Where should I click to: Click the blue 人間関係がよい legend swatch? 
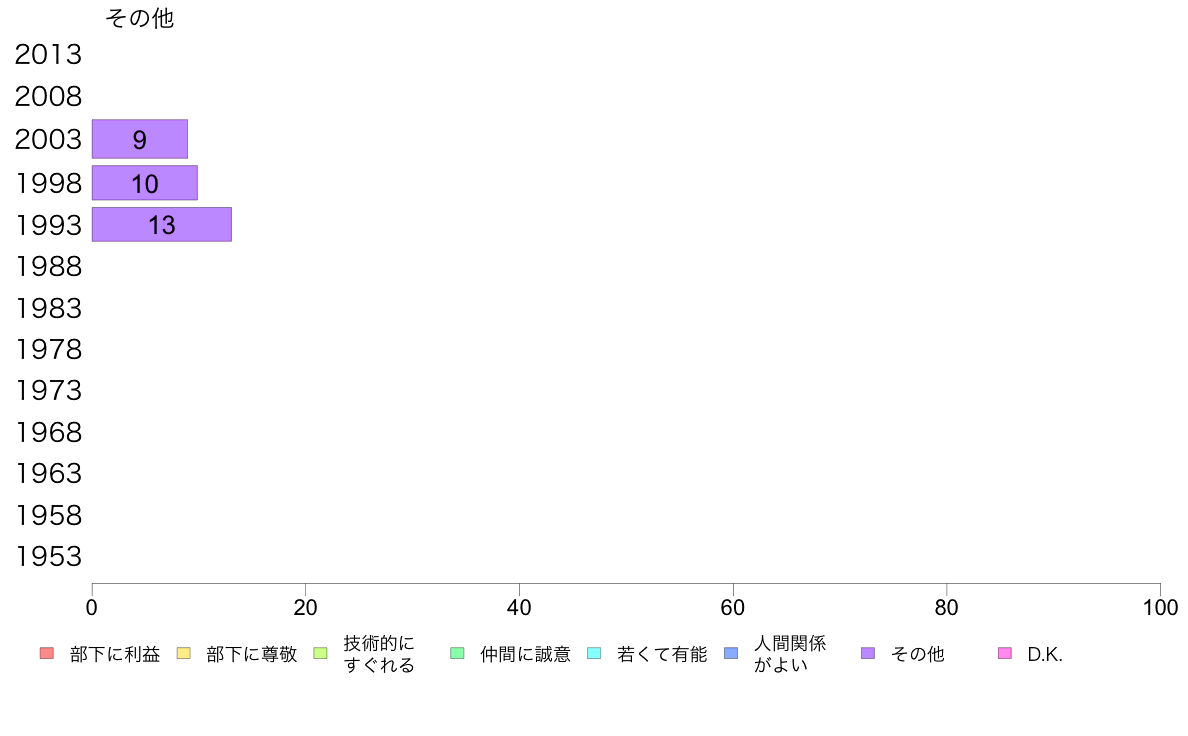tap(731, 653)
